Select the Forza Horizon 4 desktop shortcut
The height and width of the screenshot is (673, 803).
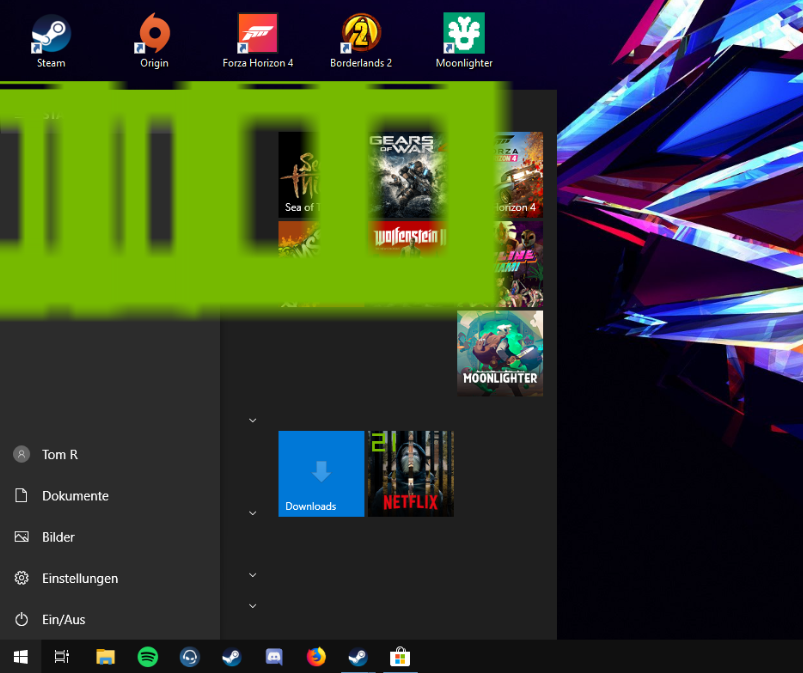[258, 41]
